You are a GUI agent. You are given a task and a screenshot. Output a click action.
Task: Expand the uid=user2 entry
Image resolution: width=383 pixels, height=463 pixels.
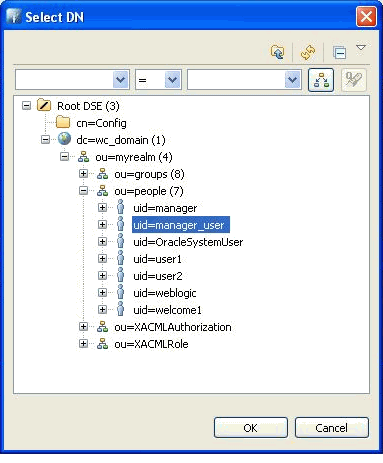point(102,276)
